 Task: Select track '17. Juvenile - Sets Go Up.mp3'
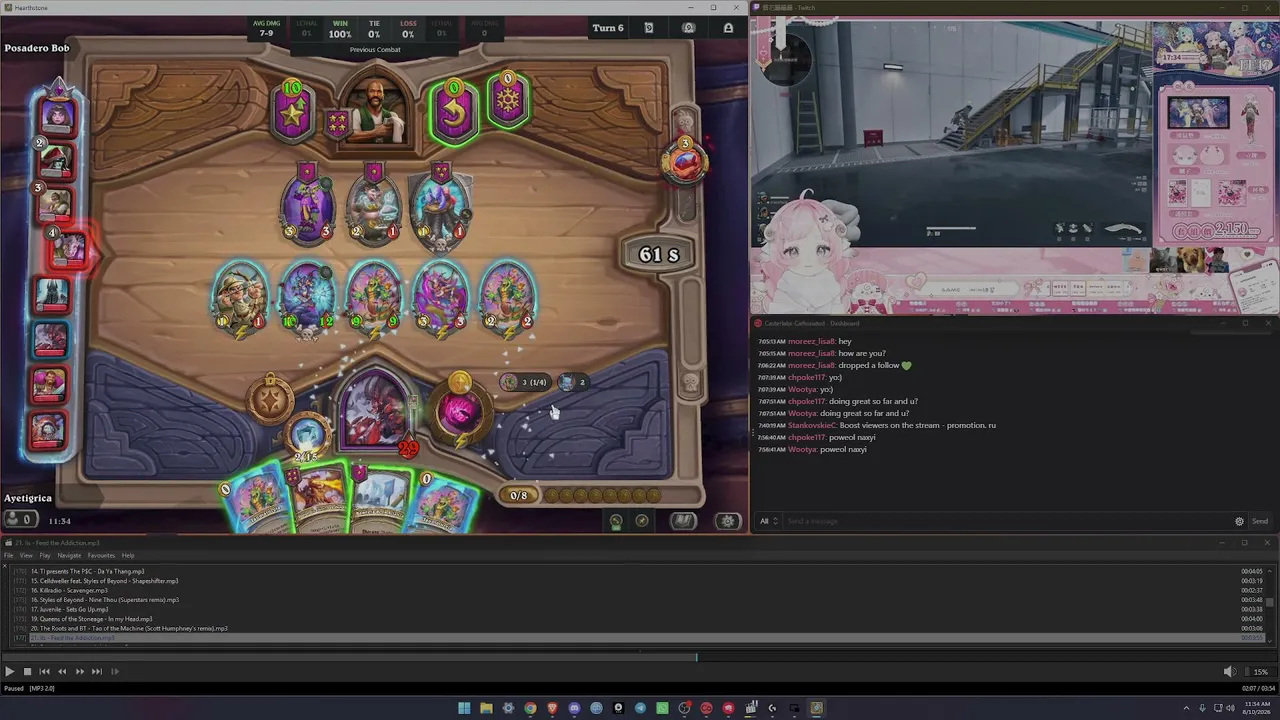69,609
